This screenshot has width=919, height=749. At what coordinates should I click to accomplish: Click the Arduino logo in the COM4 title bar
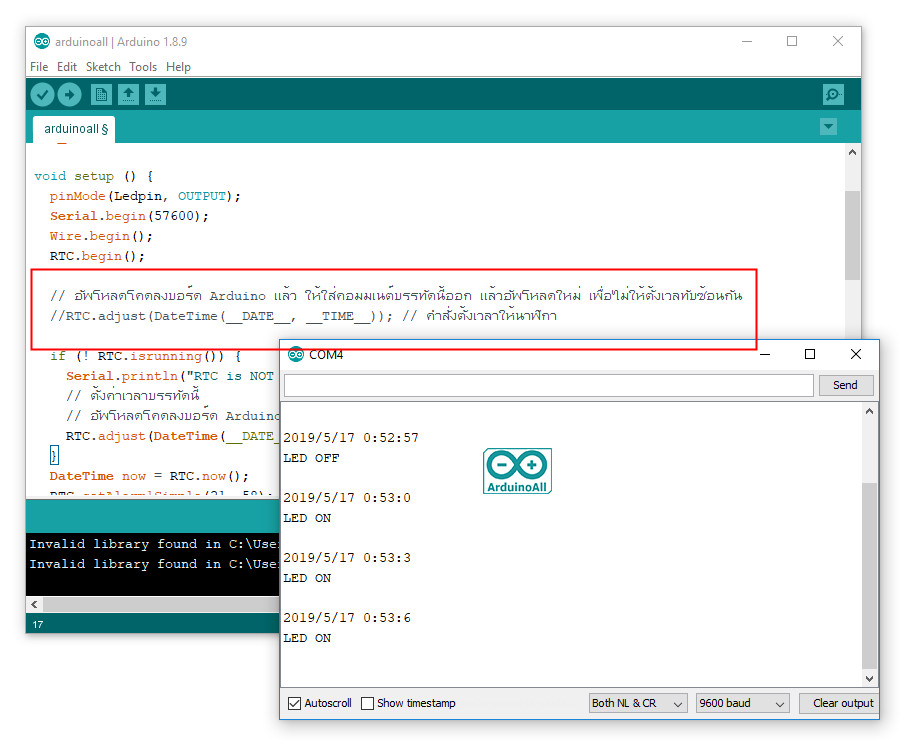296,355
